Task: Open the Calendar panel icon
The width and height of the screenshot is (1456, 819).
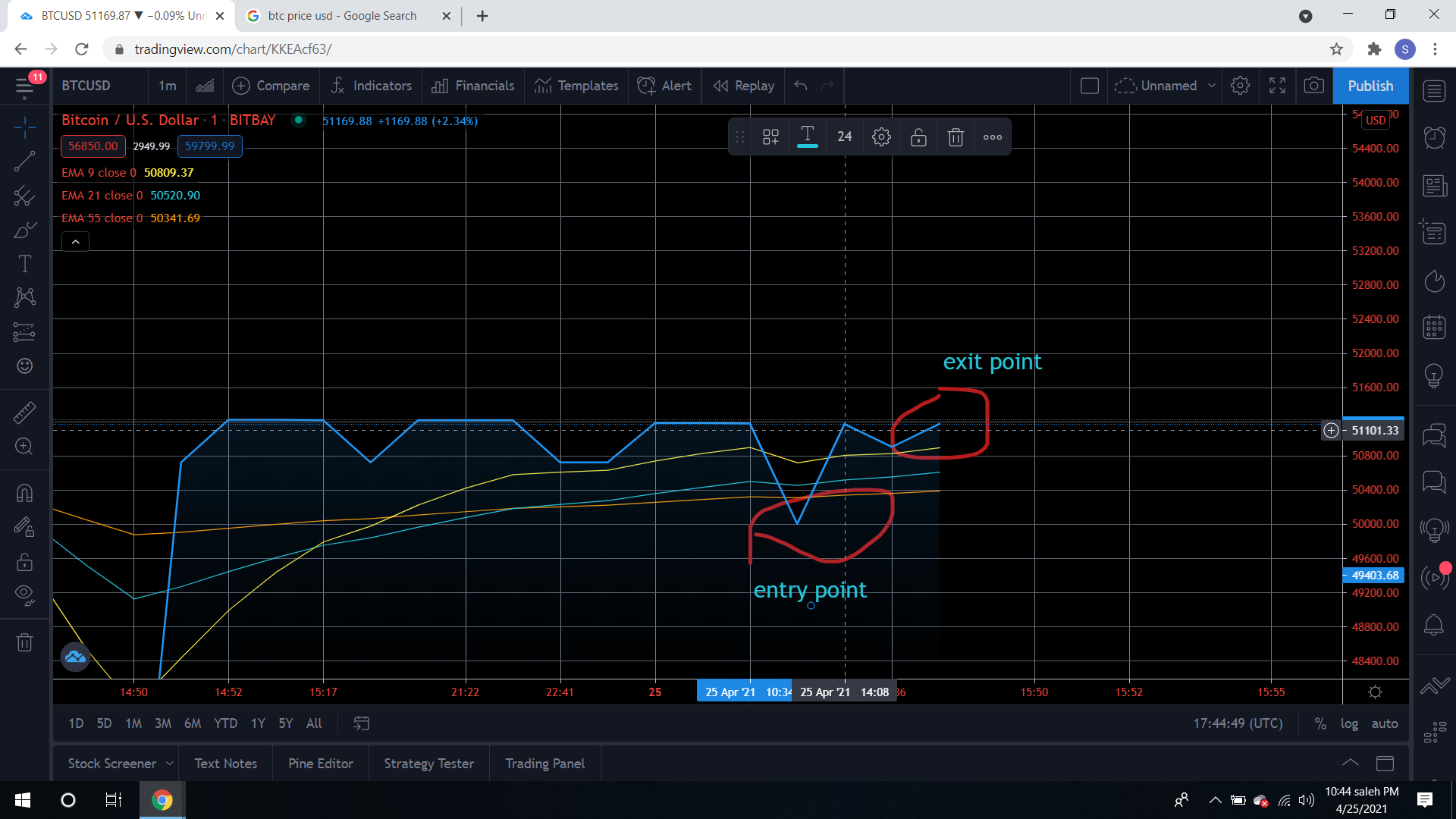Action: pos(1433,327)
